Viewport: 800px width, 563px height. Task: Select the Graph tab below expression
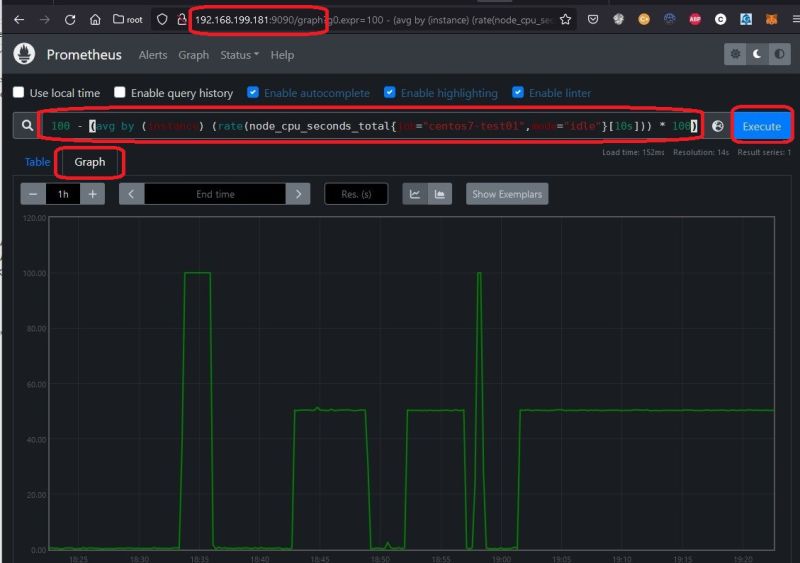tap(90, 162)
